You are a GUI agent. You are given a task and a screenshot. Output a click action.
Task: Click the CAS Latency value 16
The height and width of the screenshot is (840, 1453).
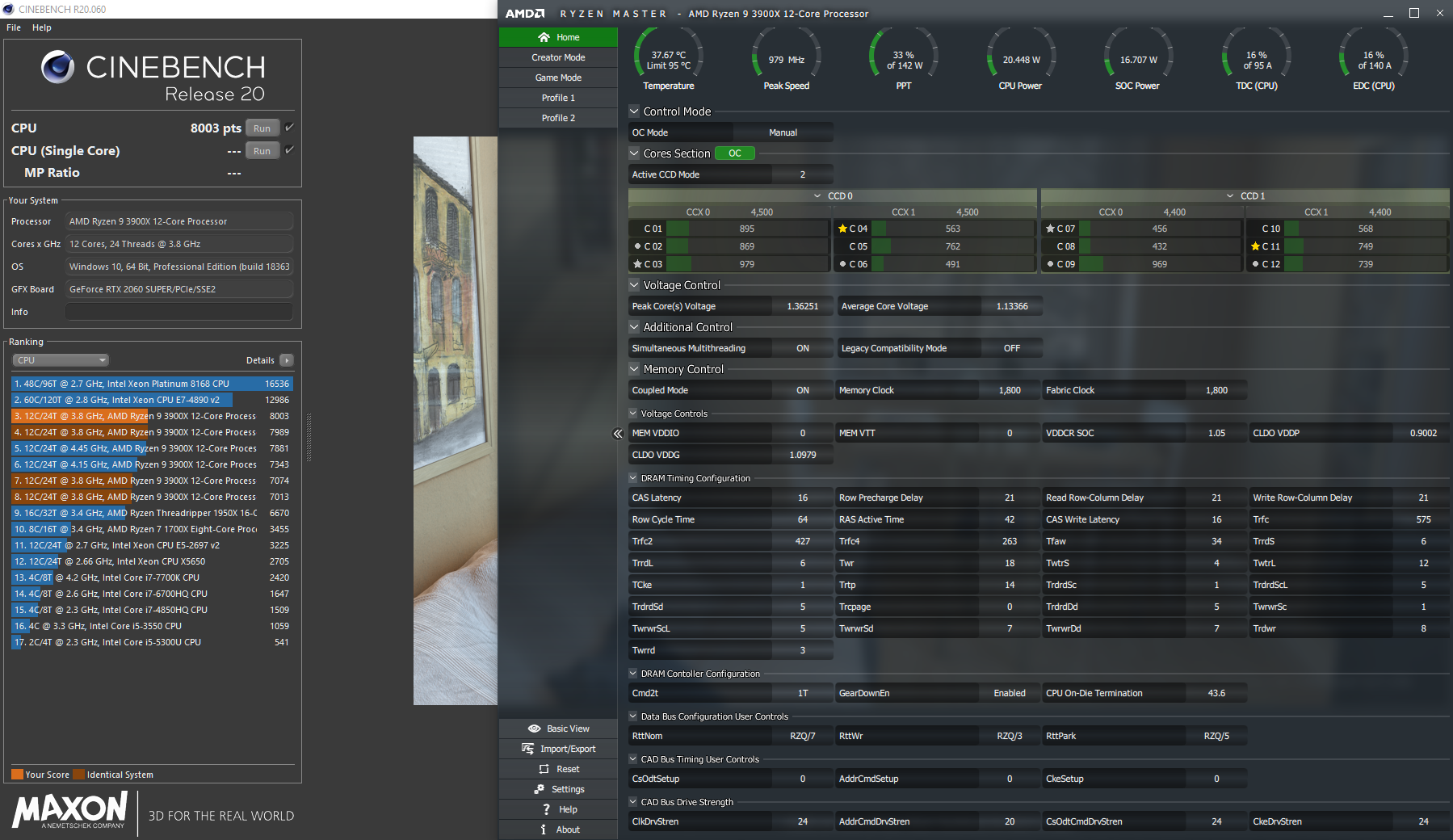tap(803, 498)
